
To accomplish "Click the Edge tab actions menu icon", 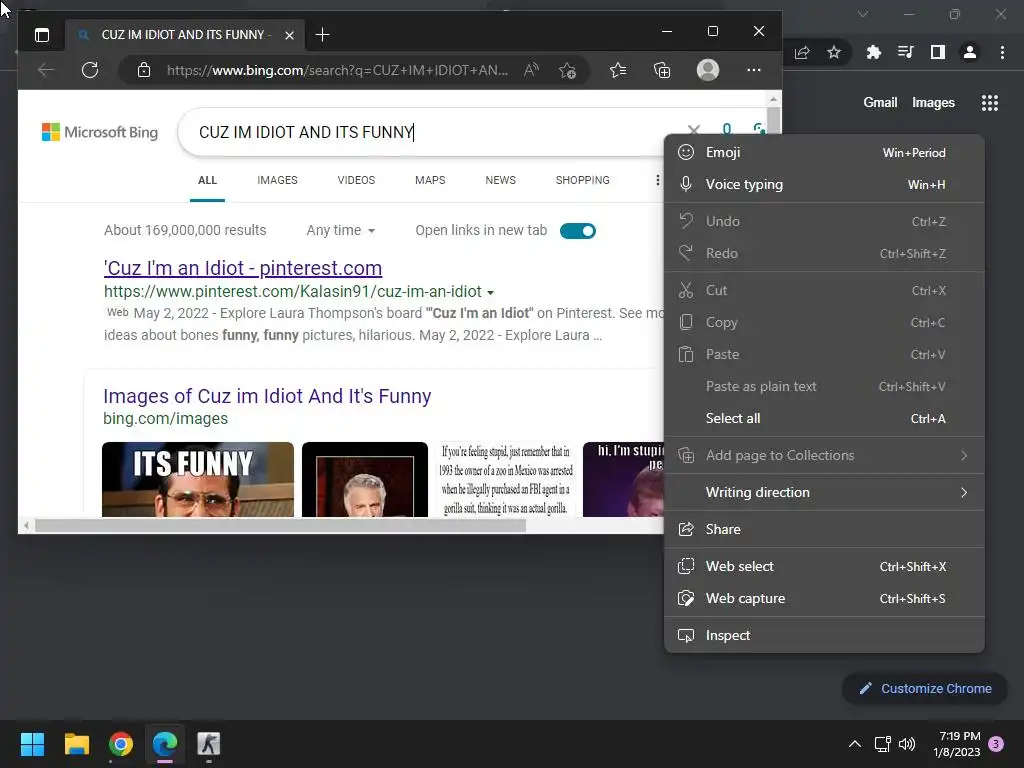I will click(42, 35).
